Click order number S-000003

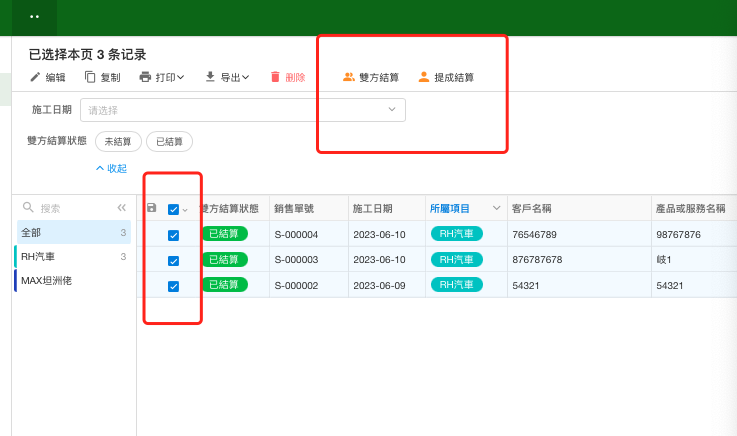pos(296,260)
